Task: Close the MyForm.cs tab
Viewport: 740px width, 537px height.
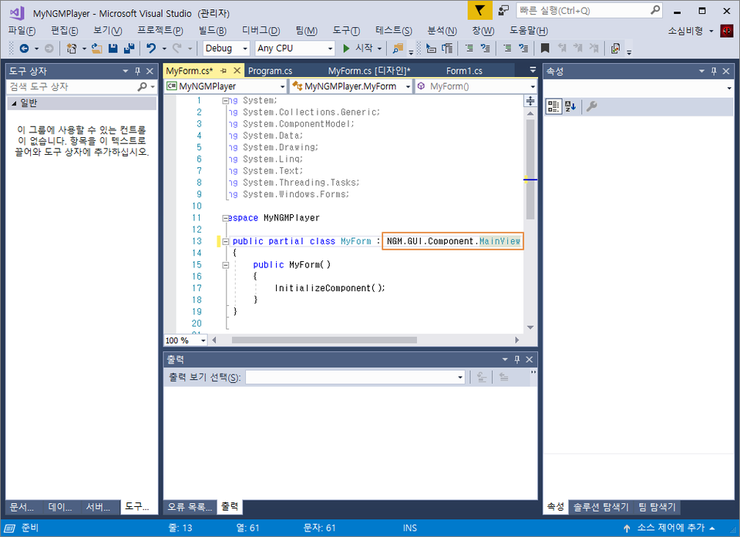Action: click(x=237, y=71)
